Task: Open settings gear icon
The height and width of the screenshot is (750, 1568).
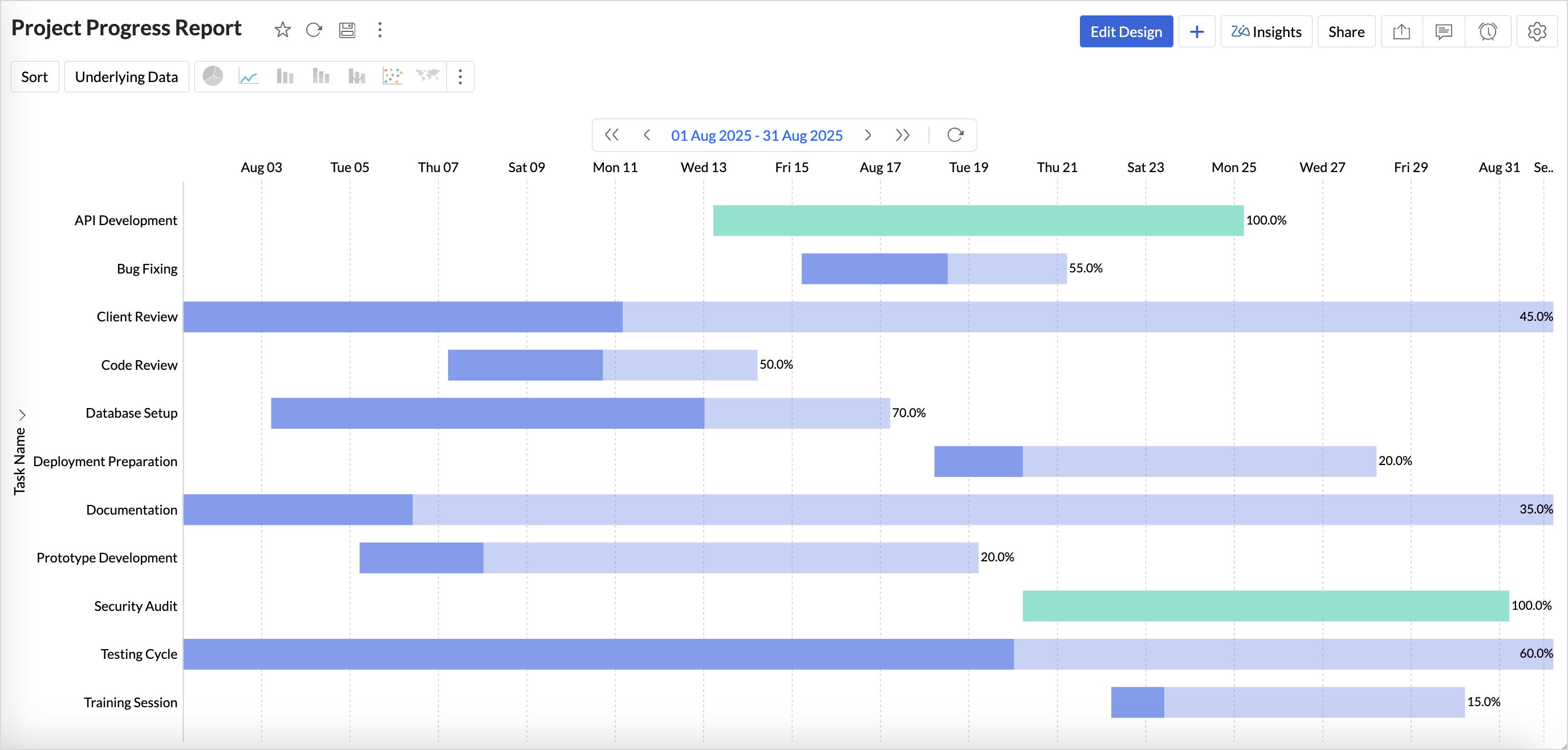Action: click(x=1536, y=32)
